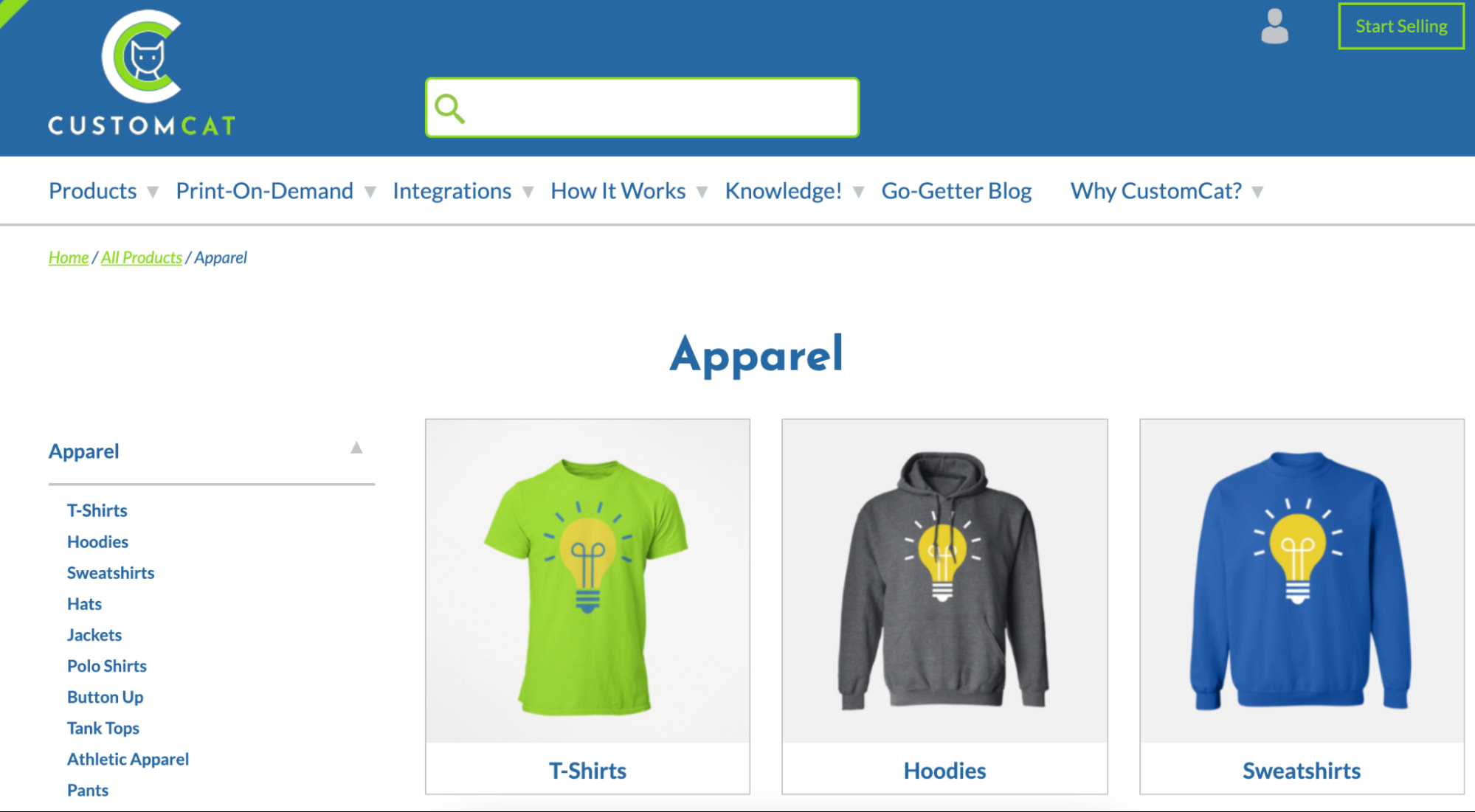1475x812 pixels.
Task: Select Athletic Apparel from sidebar
Action: pos(126,757)
